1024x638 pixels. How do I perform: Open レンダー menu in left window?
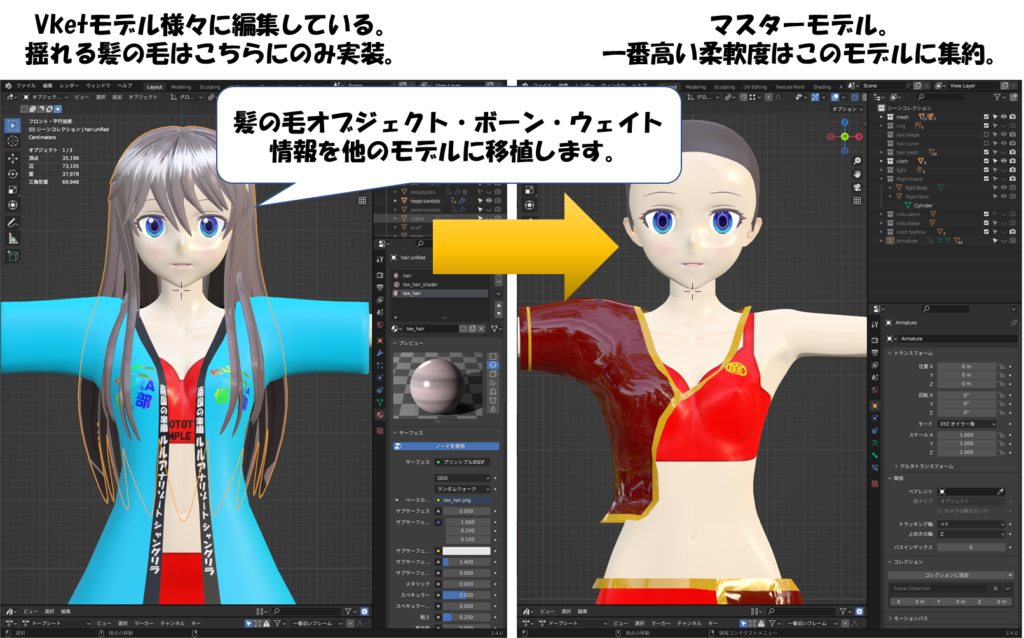69,86
